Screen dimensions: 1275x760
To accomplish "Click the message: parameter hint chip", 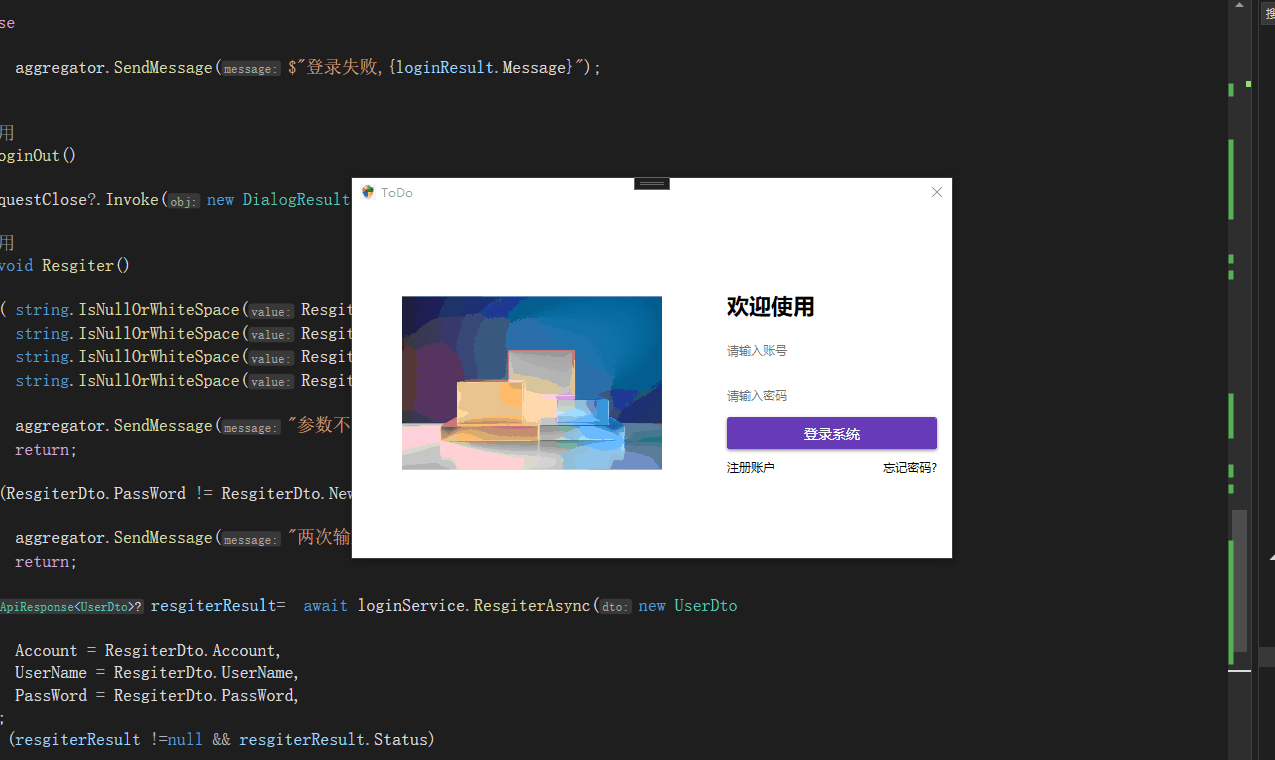I will 249,68.
